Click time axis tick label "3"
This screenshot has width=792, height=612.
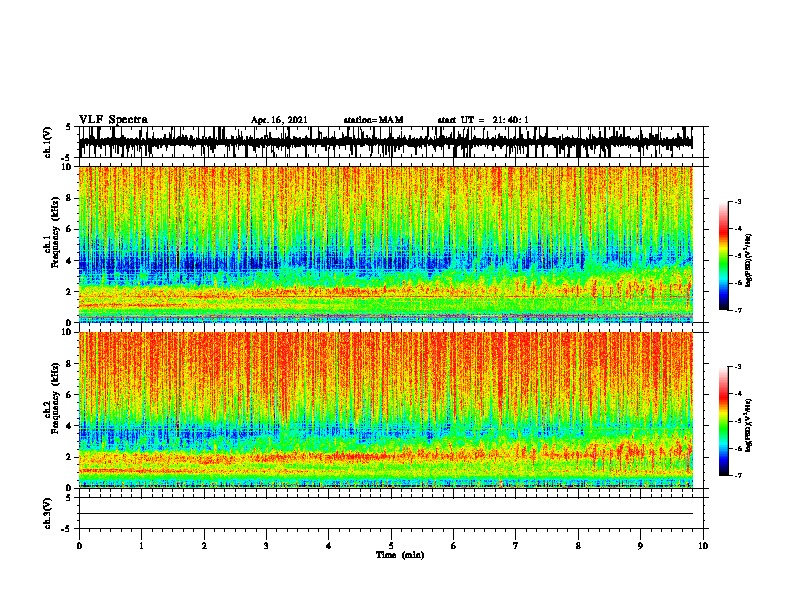[266, 546]
